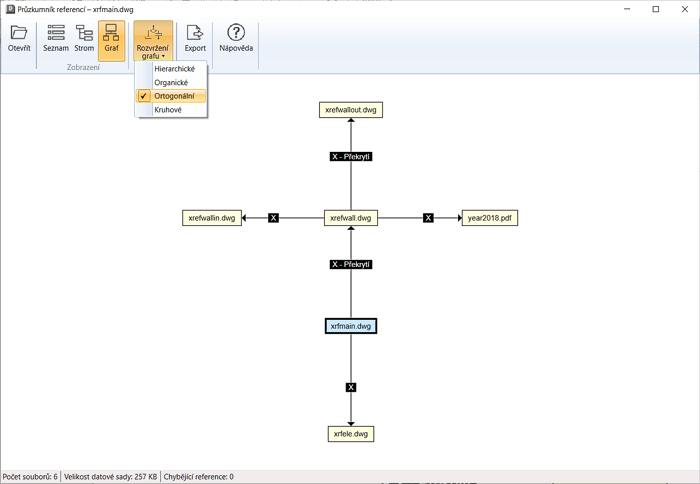Select the xrefwall.dwg node
Image resolution: width=700 pixels, height=484 pixels.
[351, 218]
